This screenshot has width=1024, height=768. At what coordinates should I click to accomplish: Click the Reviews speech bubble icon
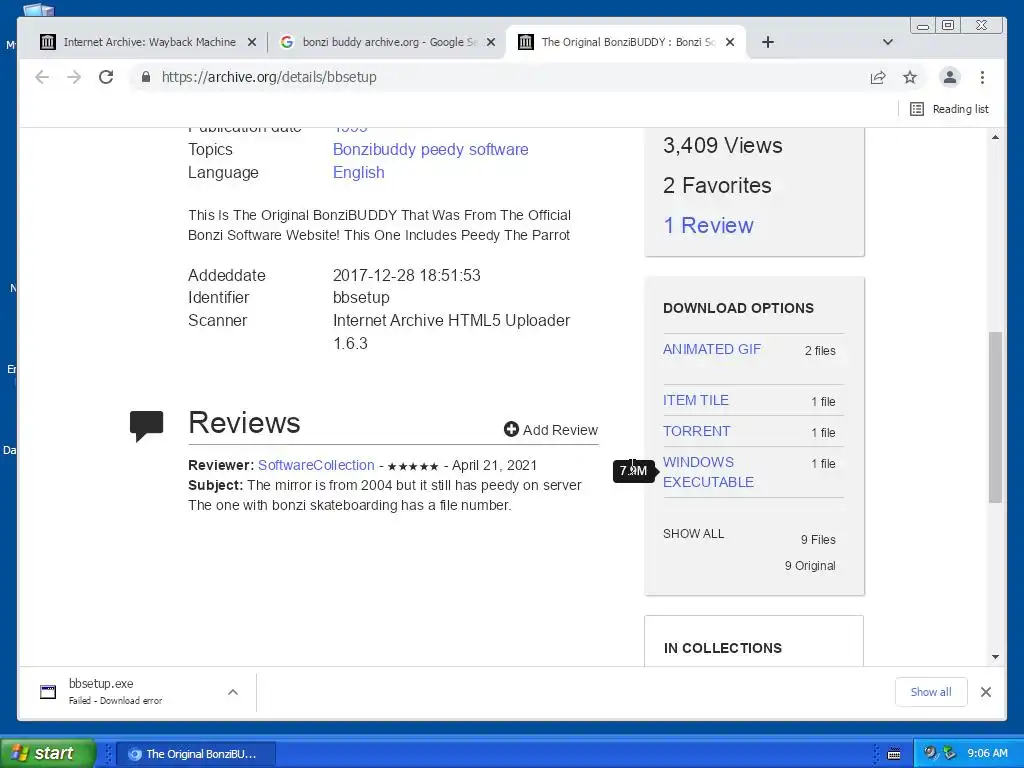pyautogui.click(x=146, y=426)
